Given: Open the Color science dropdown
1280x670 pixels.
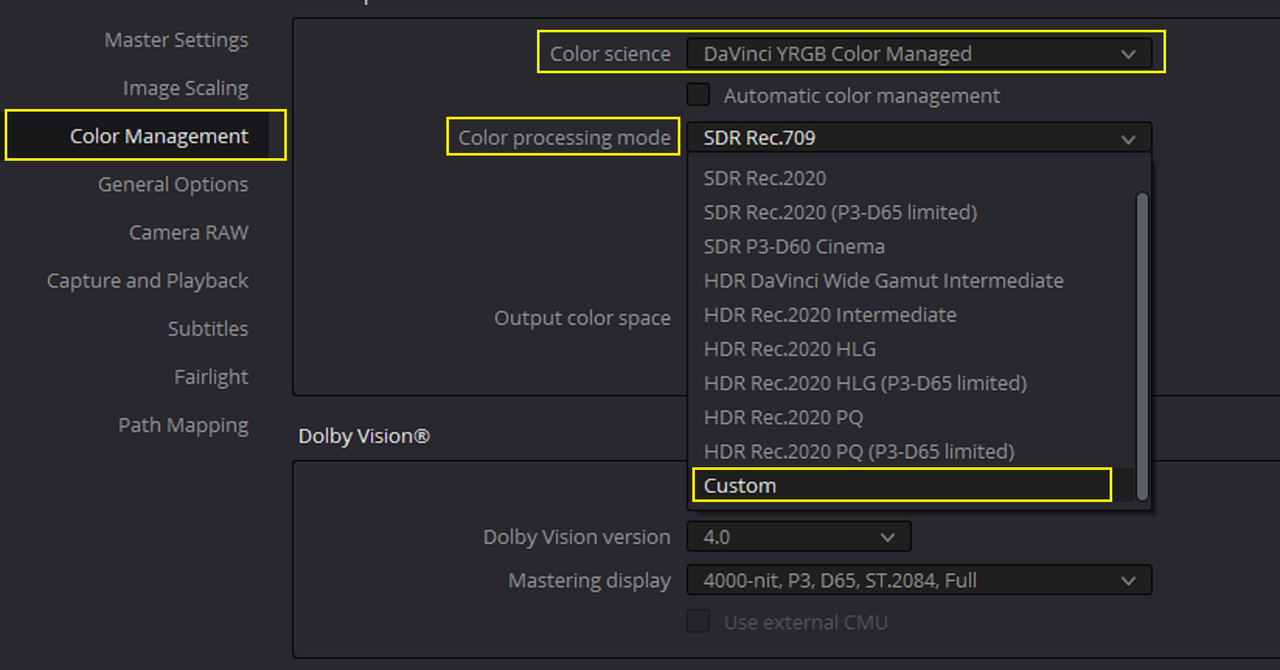Looking at the screenshot, I should tap(919, 54).
